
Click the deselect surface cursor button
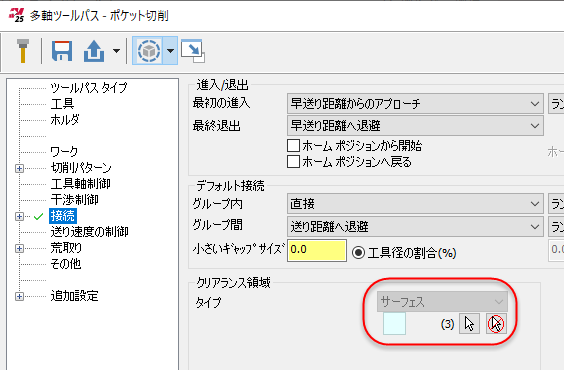(496, 324)
